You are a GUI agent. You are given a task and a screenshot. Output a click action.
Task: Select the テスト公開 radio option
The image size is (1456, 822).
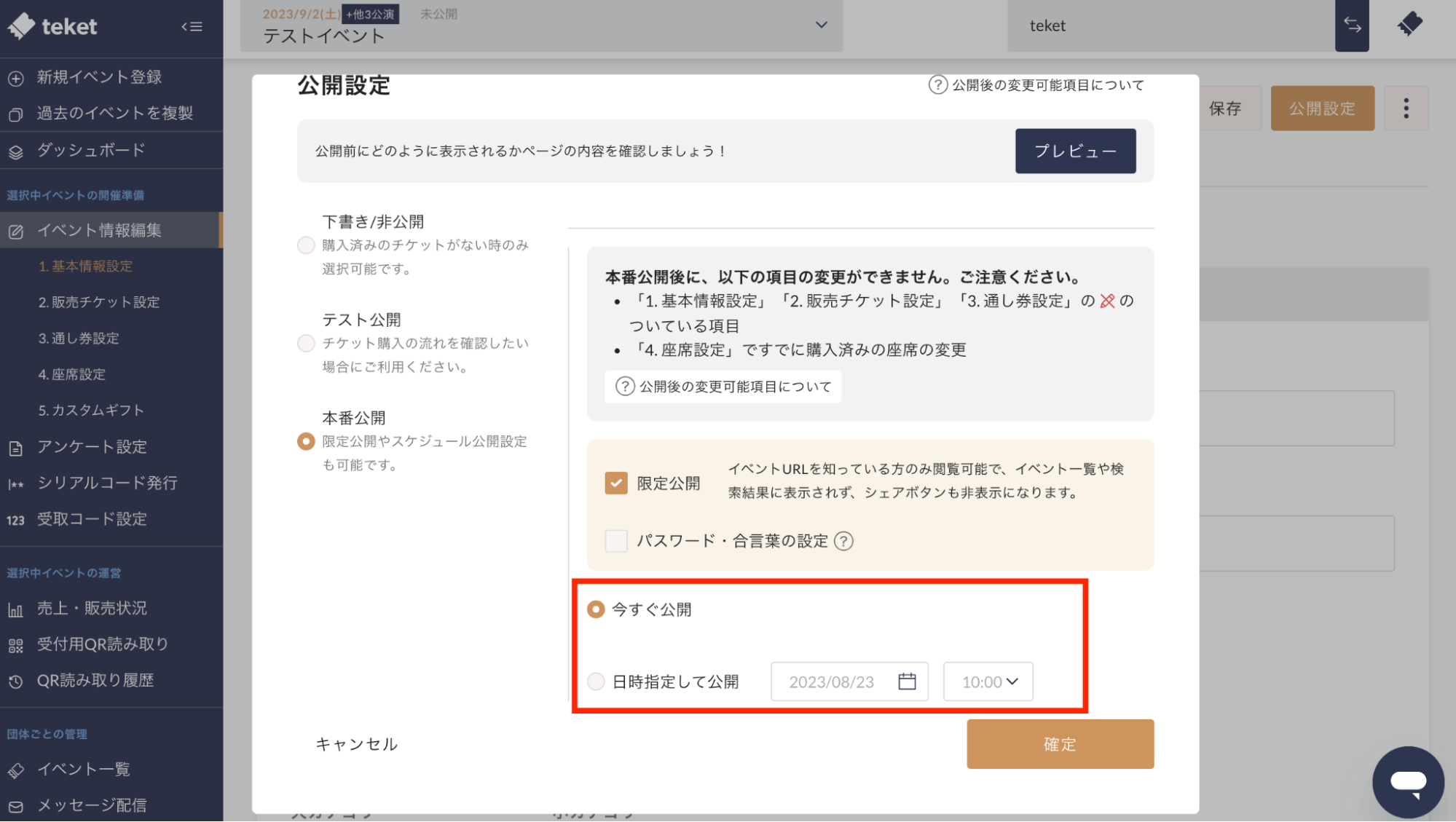point(306,343)
